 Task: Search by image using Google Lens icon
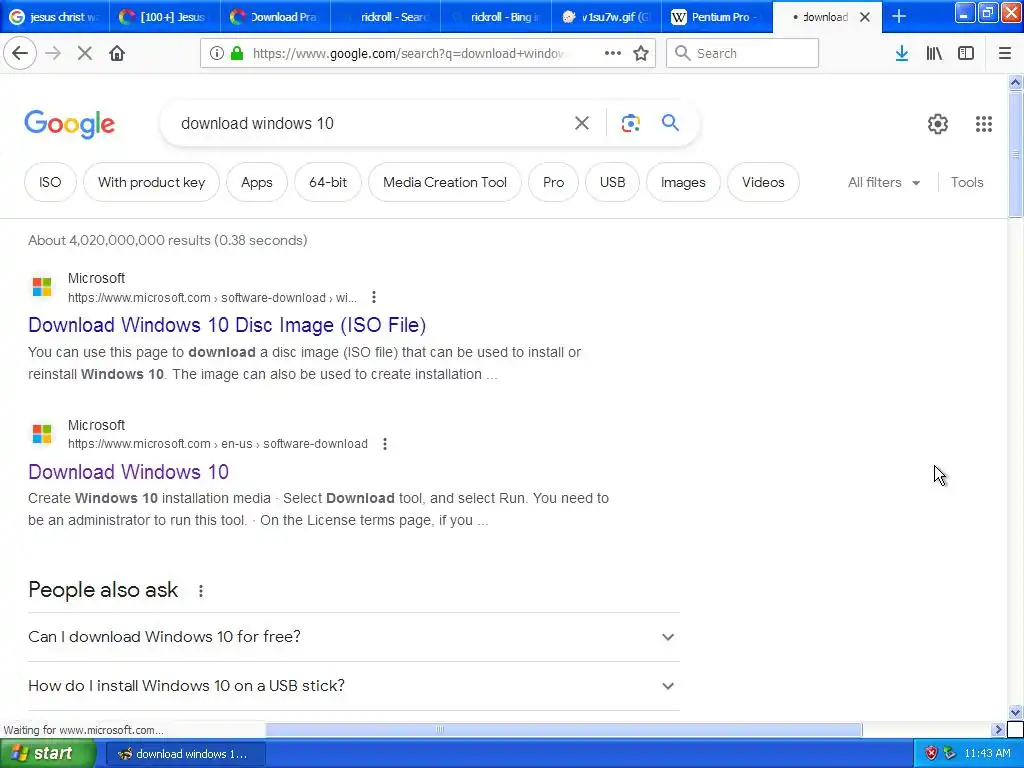630,123
